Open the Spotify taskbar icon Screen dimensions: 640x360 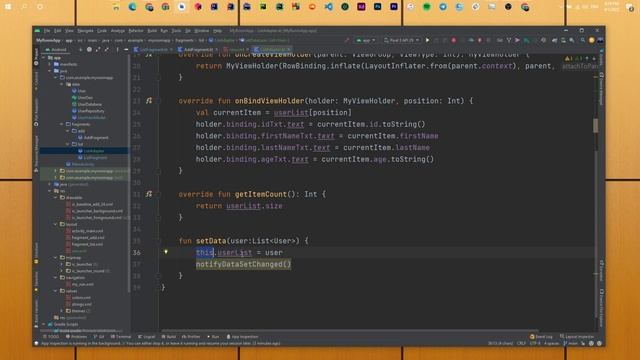[427, 7]
